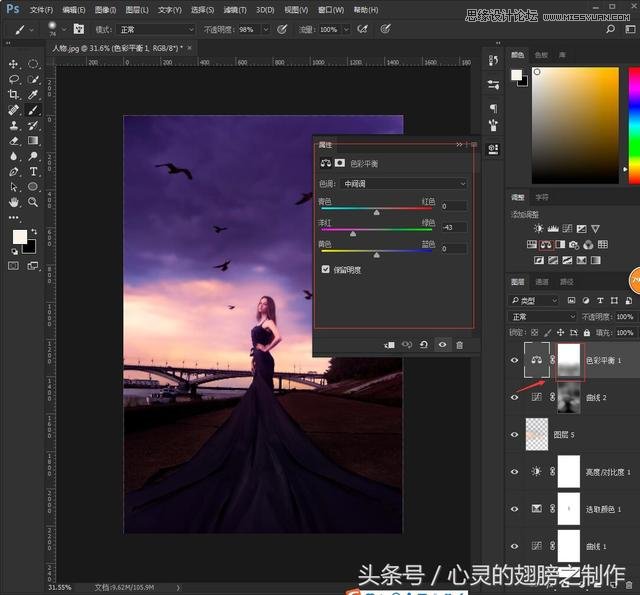Select the 曲线 2 layer
Viewport: 640px width, 595px height.
point(596,397)
